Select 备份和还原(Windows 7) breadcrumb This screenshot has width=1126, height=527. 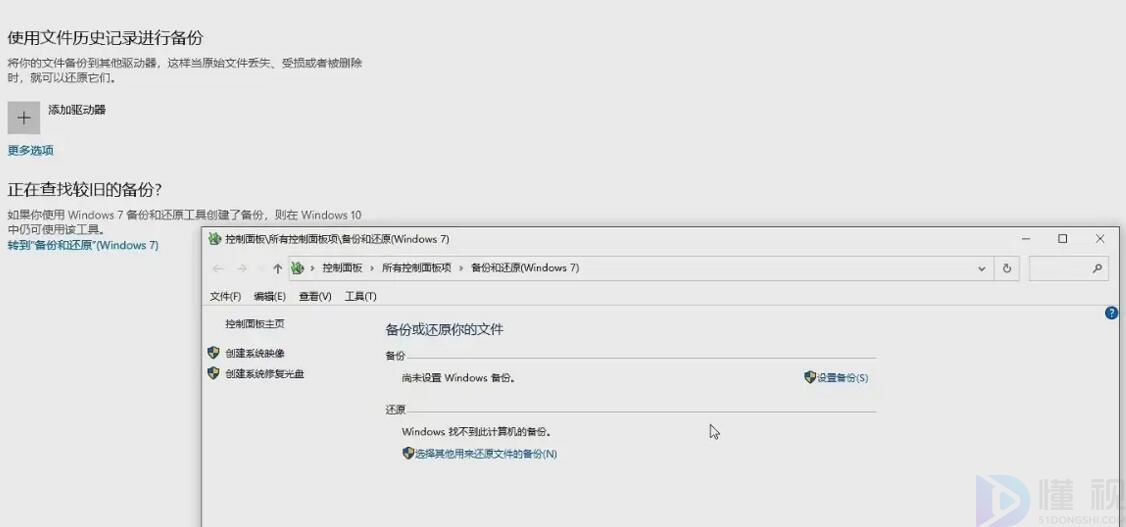525,268
